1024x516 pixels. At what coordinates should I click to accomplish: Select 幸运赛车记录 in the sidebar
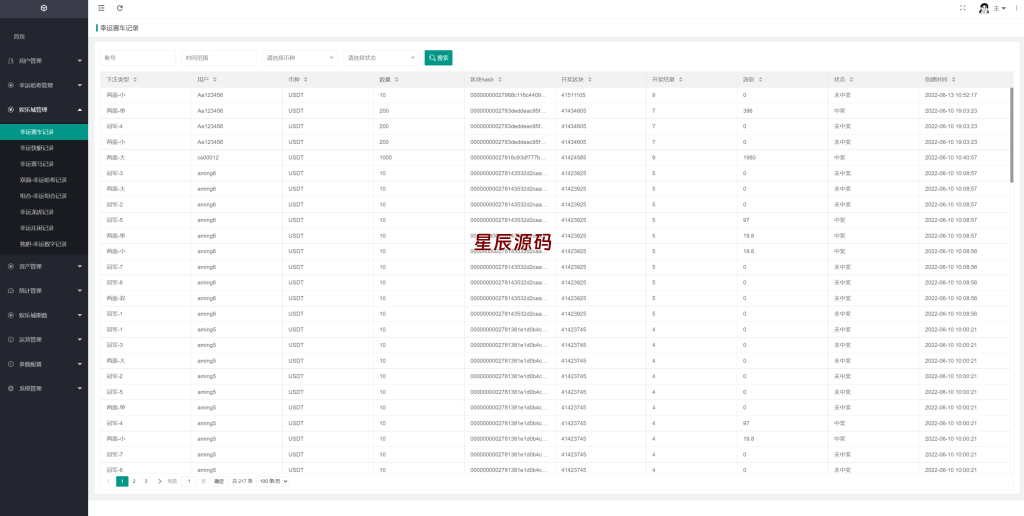44,132
